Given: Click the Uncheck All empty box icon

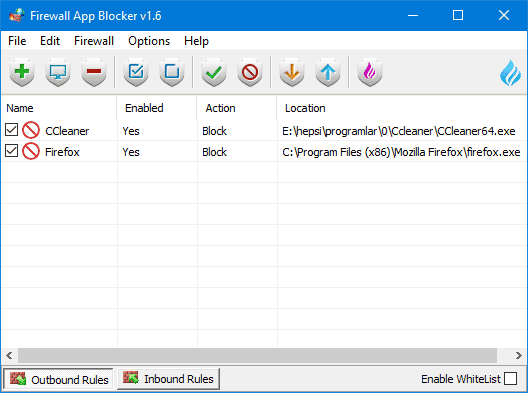Looking at the screenshot, I should pos(172,72).
